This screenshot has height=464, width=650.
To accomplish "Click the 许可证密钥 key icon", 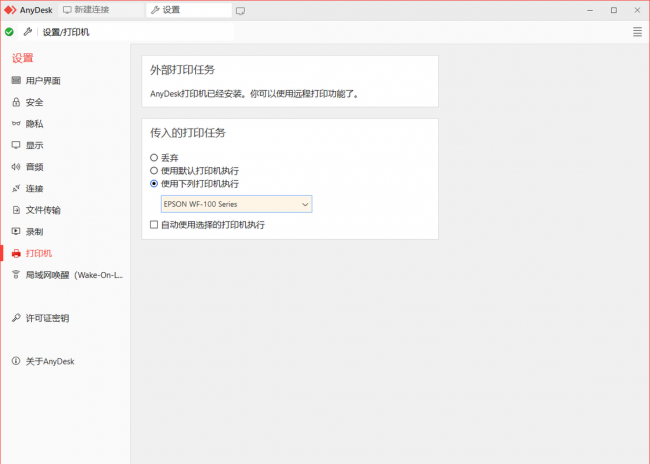I will point(16,318).
